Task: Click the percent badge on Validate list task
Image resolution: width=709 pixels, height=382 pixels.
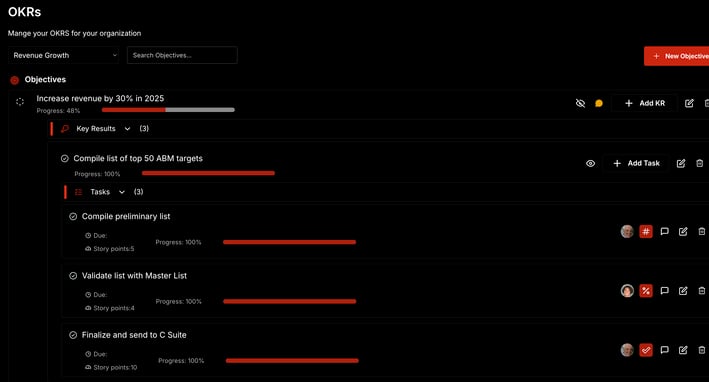Action: tap(646, 291)
